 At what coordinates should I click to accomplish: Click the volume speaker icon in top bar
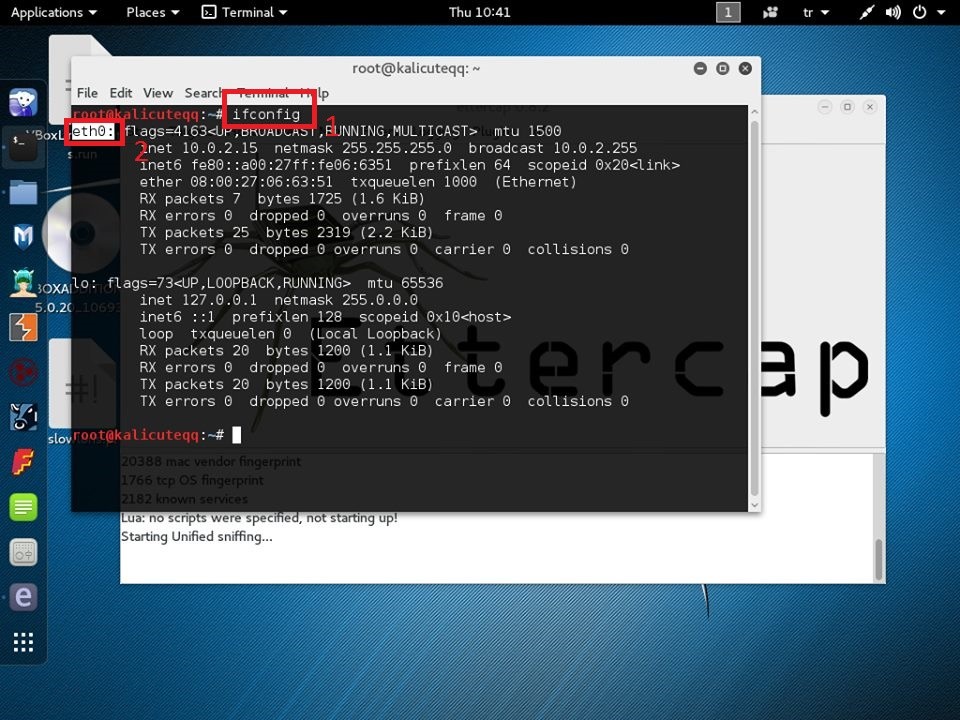[893, 12]
